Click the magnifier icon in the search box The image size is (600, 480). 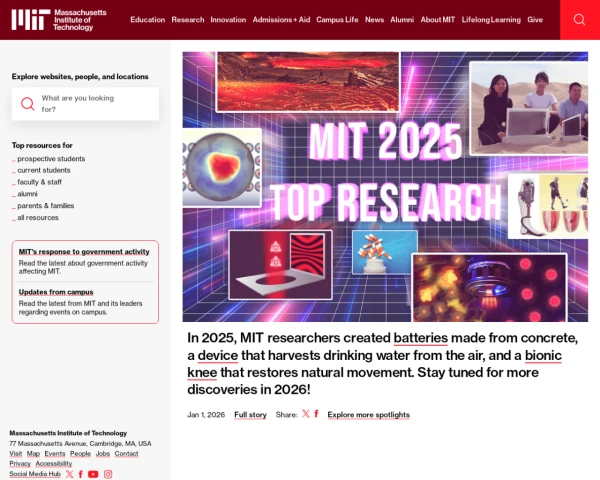click(x=27, y=103)
